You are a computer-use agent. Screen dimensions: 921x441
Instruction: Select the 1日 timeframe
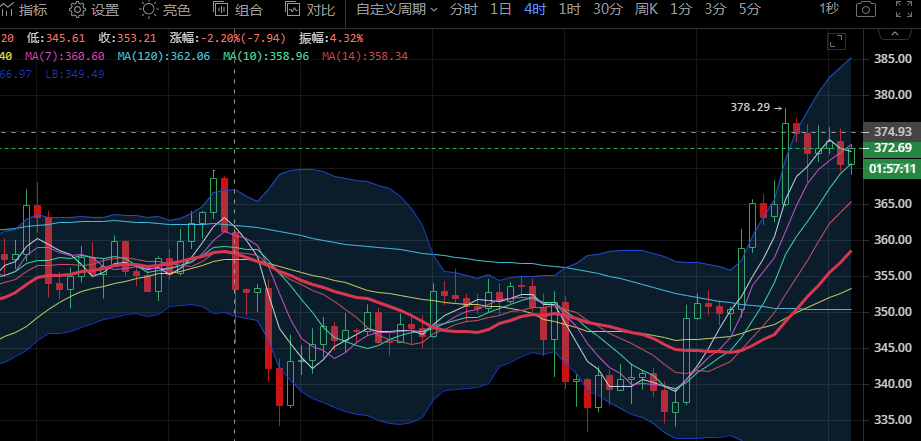pos(500,10)
